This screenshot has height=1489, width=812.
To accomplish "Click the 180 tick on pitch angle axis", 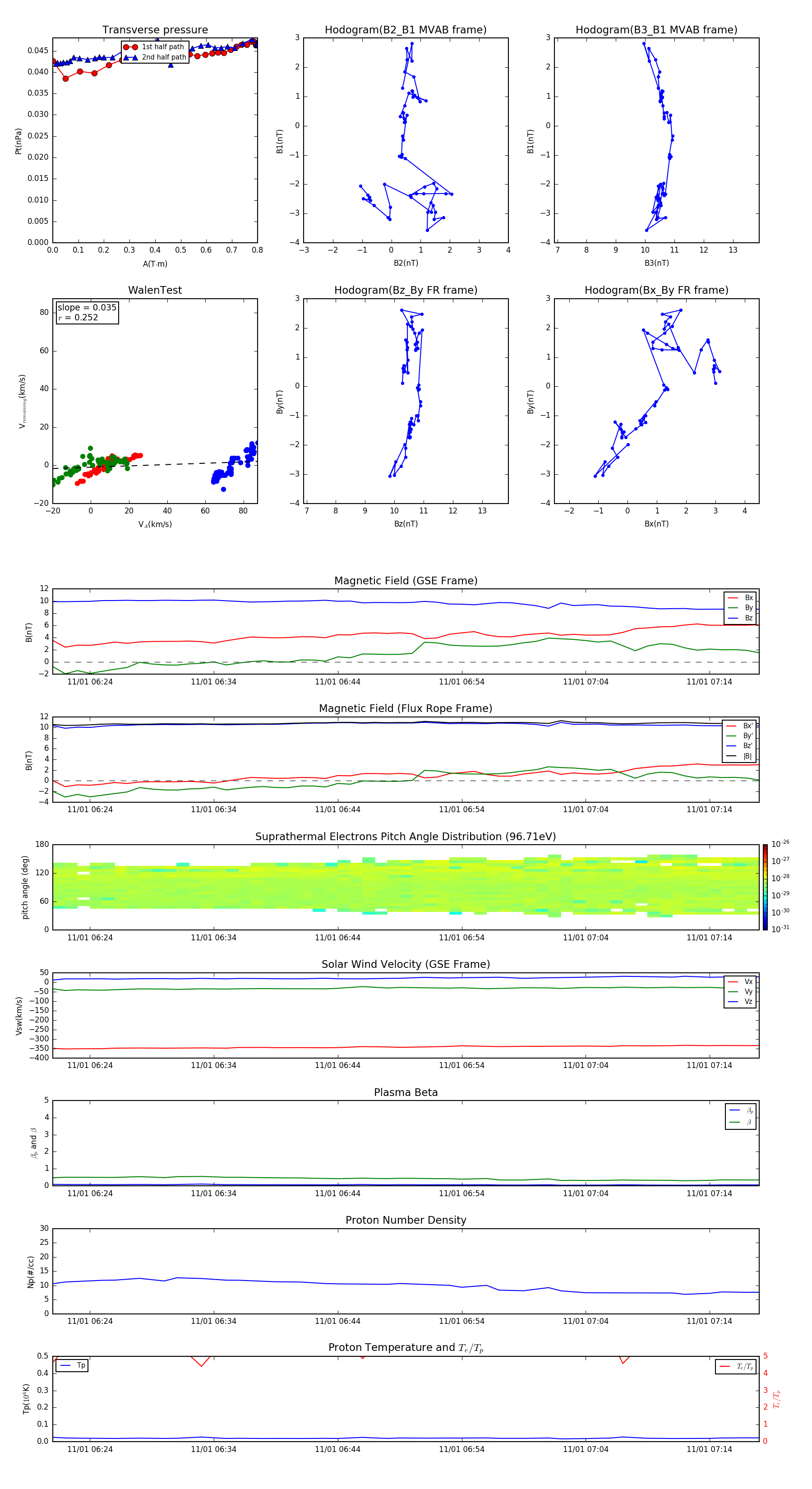I will [x=42, y=845].
